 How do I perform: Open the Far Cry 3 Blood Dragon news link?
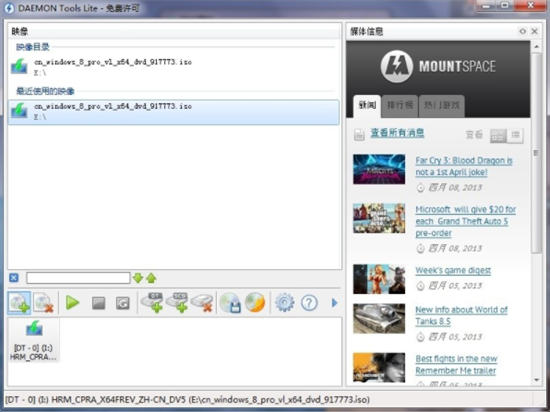tap(464, 166)
